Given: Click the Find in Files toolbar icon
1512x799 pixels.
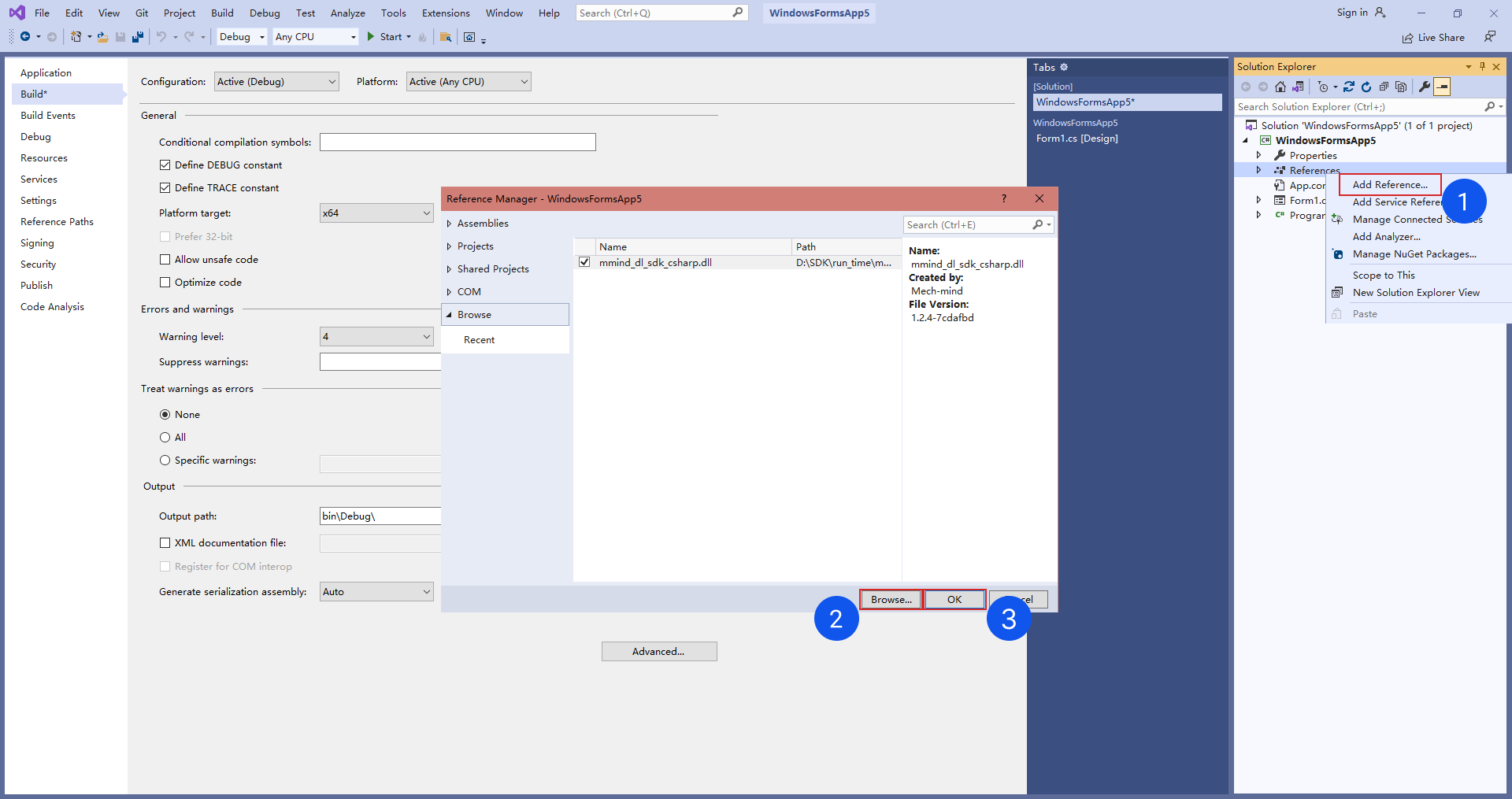Looking at the screenshot, I should coord(446,37).
